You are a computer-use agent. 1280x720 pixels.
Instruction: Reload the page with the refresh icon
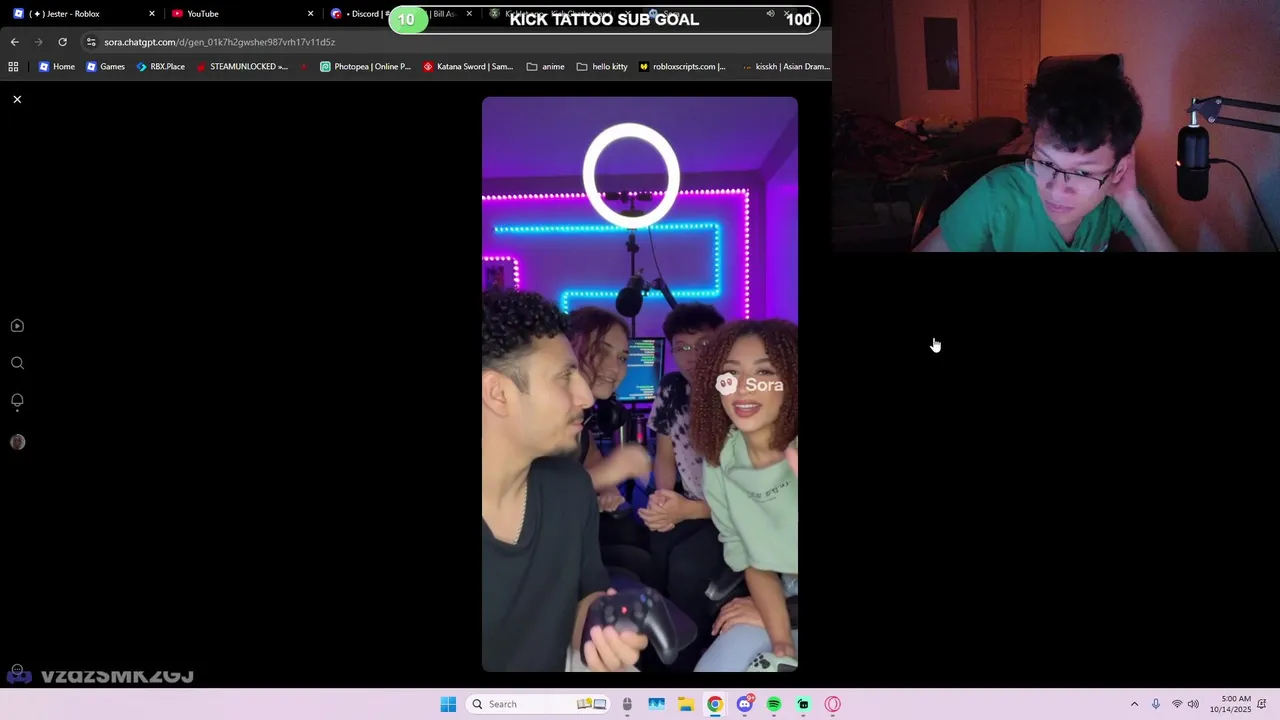coord(62,42)
